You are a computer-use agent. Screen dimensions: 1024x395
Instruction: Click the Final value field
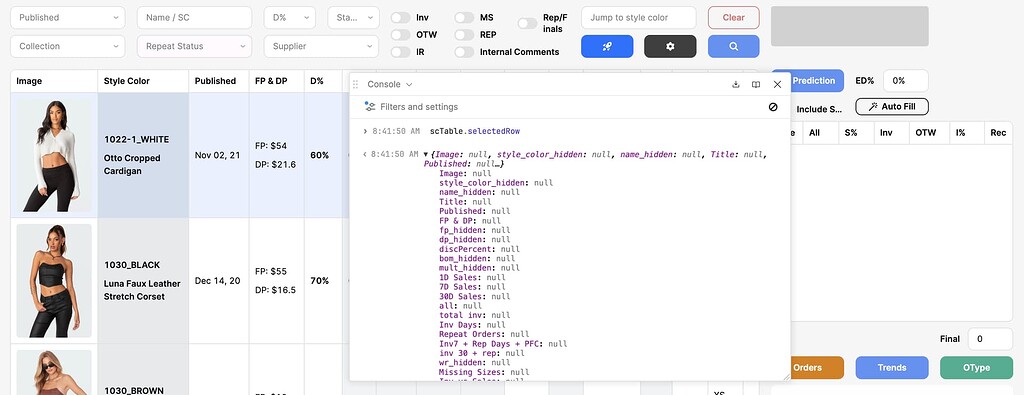tap(990, 339)
